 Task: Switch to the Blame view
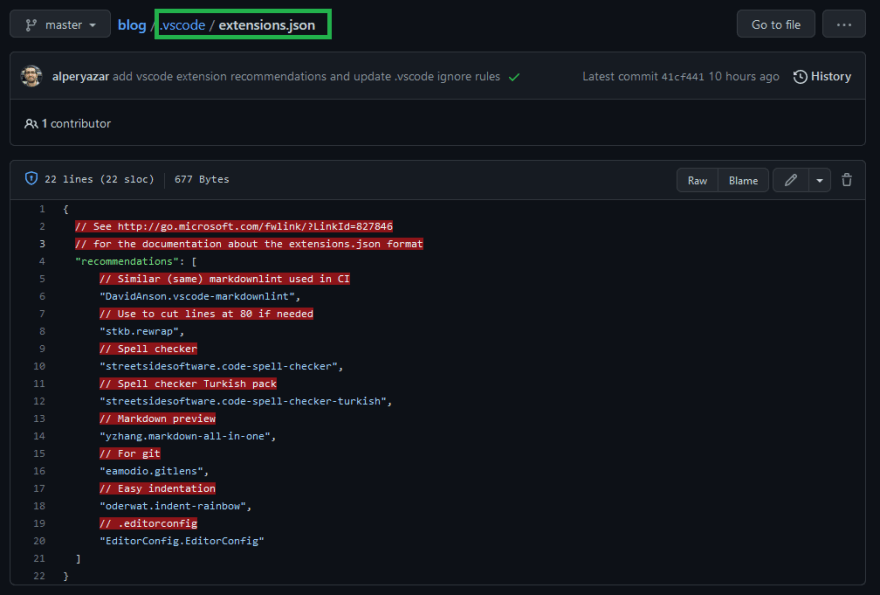[743, 180]
